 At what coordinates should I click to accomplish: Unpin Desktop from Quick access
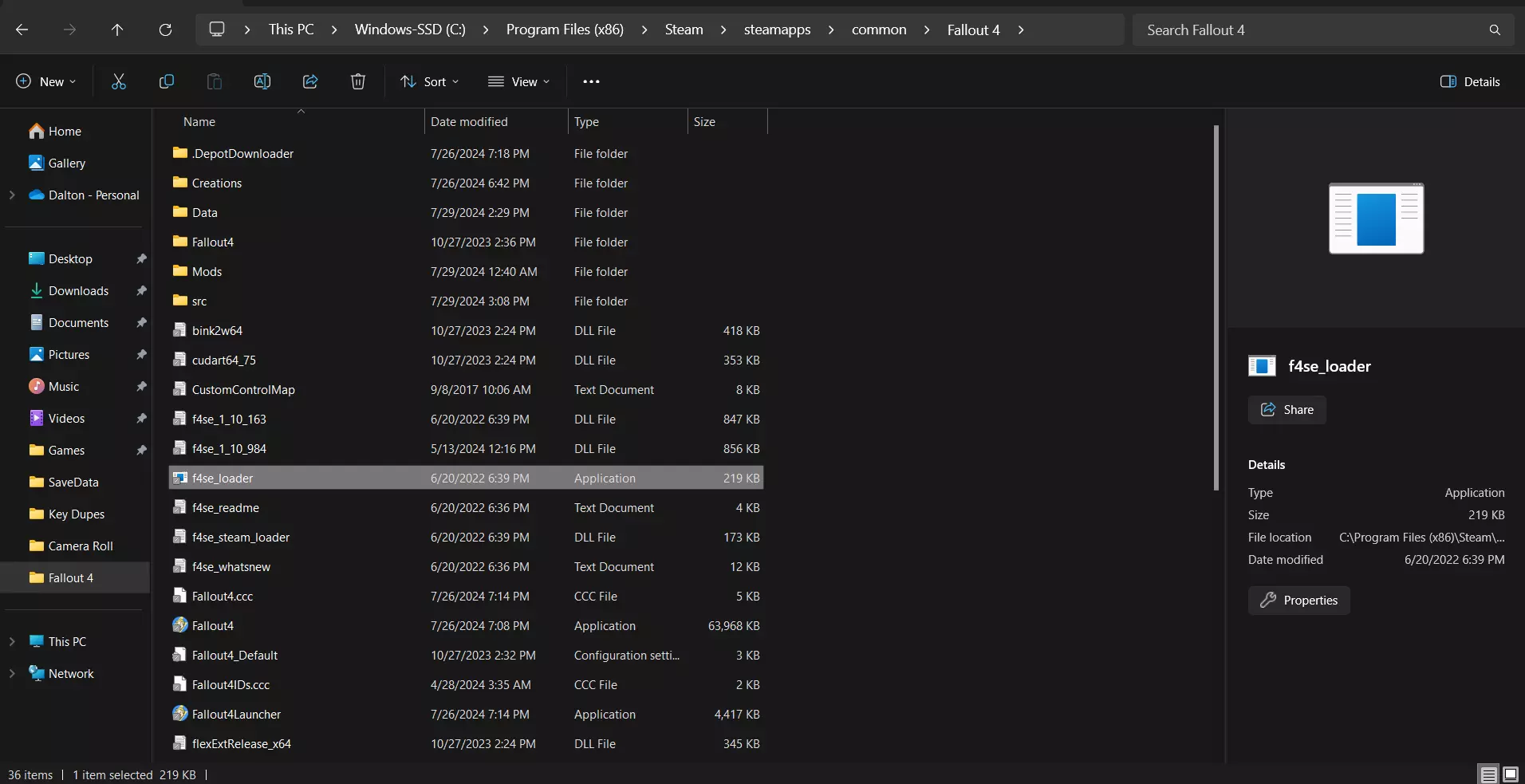pos(141,258)
